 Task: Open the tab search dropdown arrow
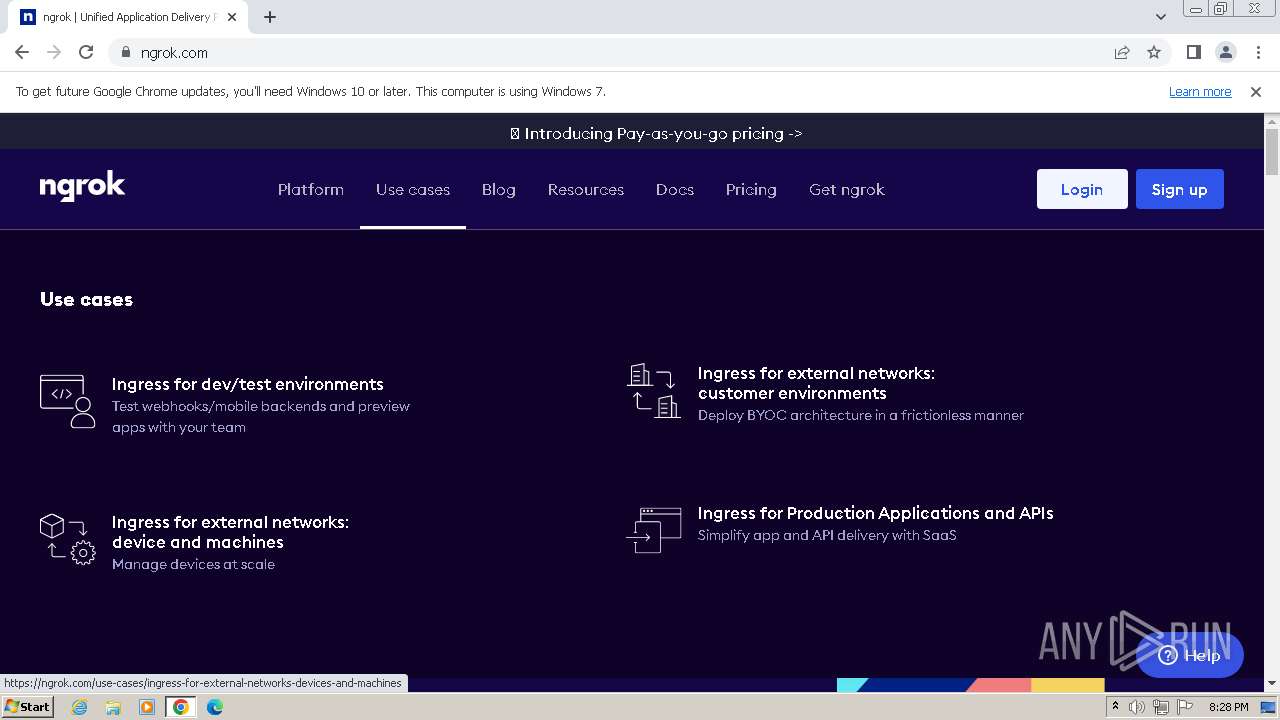[x=1160, y=17]
